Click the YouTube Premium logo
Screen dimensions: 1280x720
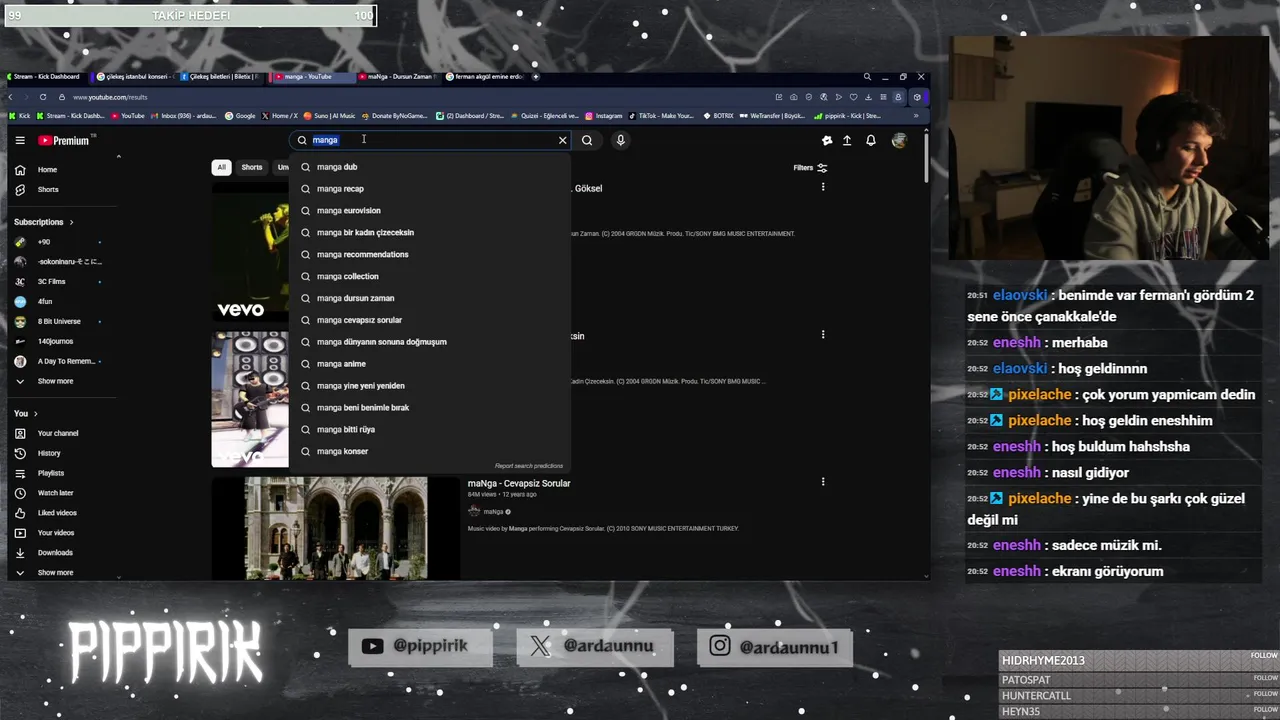64,141
